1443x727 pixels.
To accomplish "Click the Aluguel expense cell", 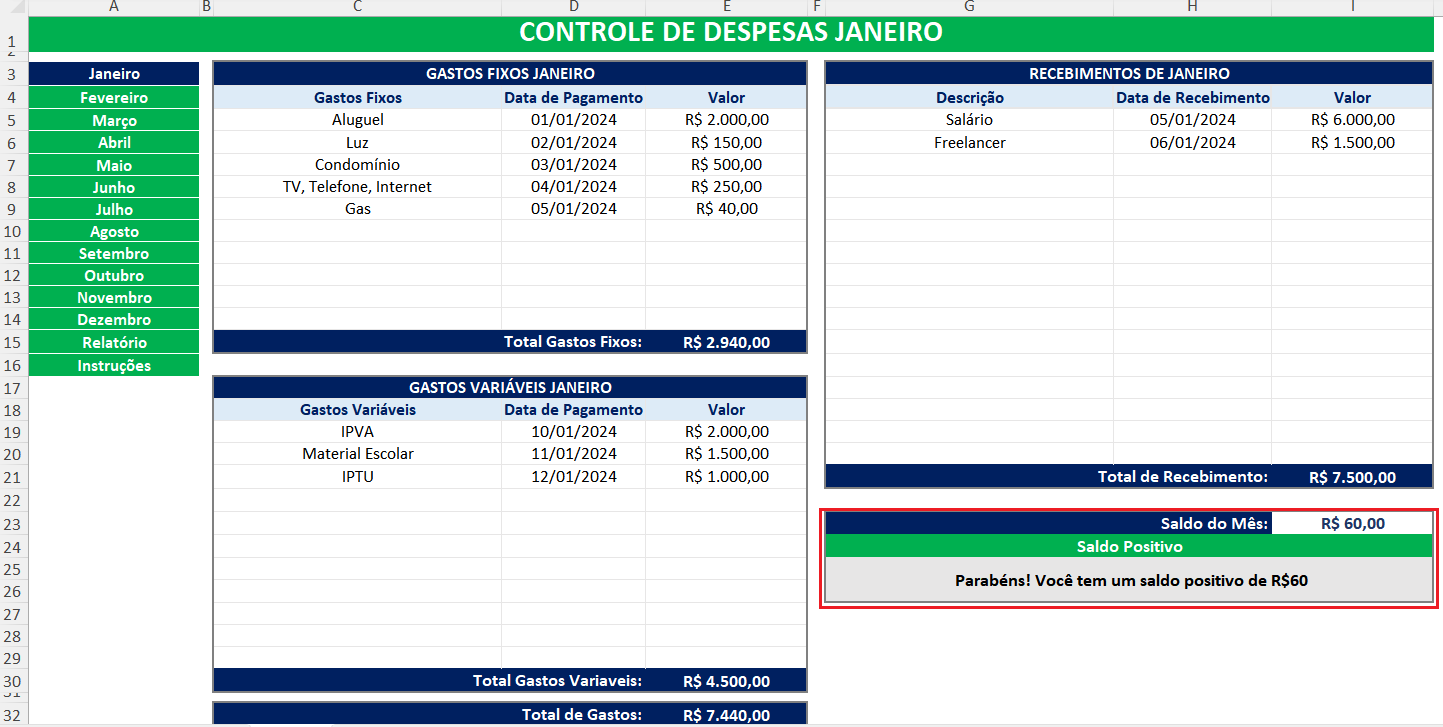I will click(x=357, y=119).
